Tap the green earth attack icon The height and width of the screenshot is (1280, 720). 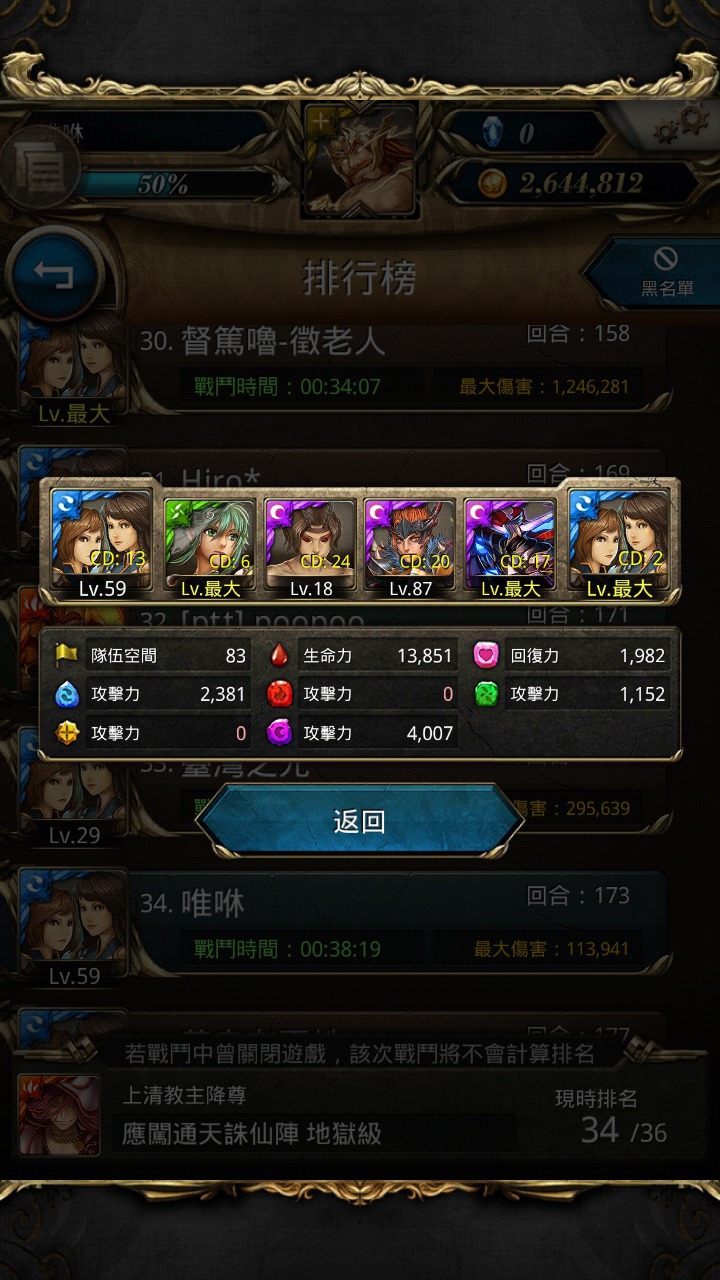coord(486,694)
